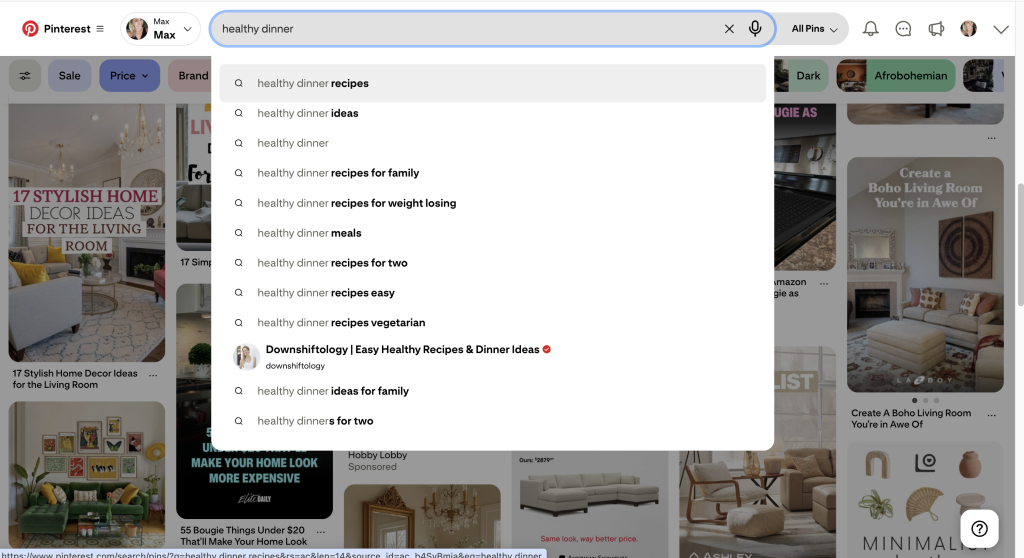Image resolution: width=1024 pixels, height=558 pixels.
Task: Expand the accounts chevron at far right
Action: (x=1000, y=29)
